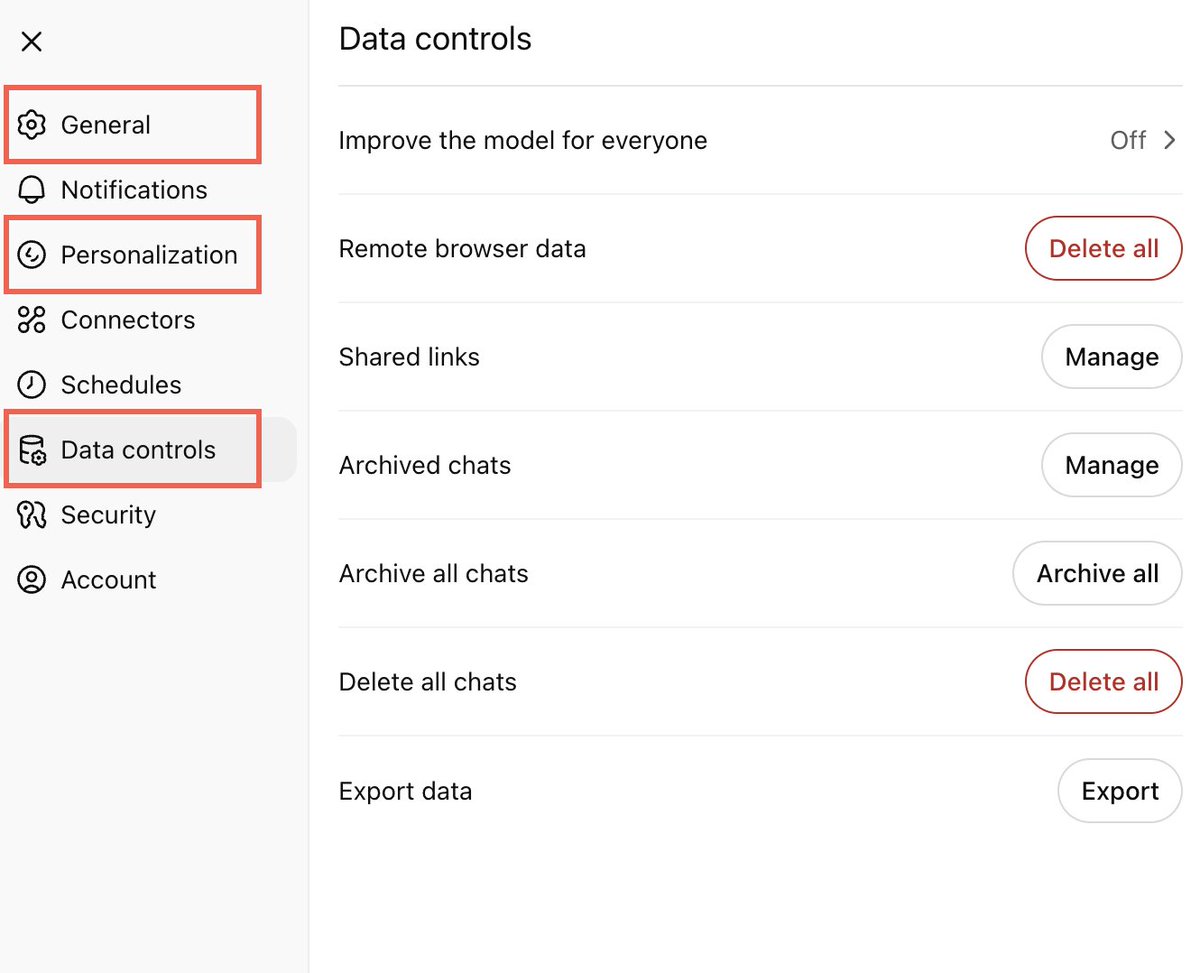The image size is (1200, 973).
Task: Click the General gear icon
Action: click(31, 124)
